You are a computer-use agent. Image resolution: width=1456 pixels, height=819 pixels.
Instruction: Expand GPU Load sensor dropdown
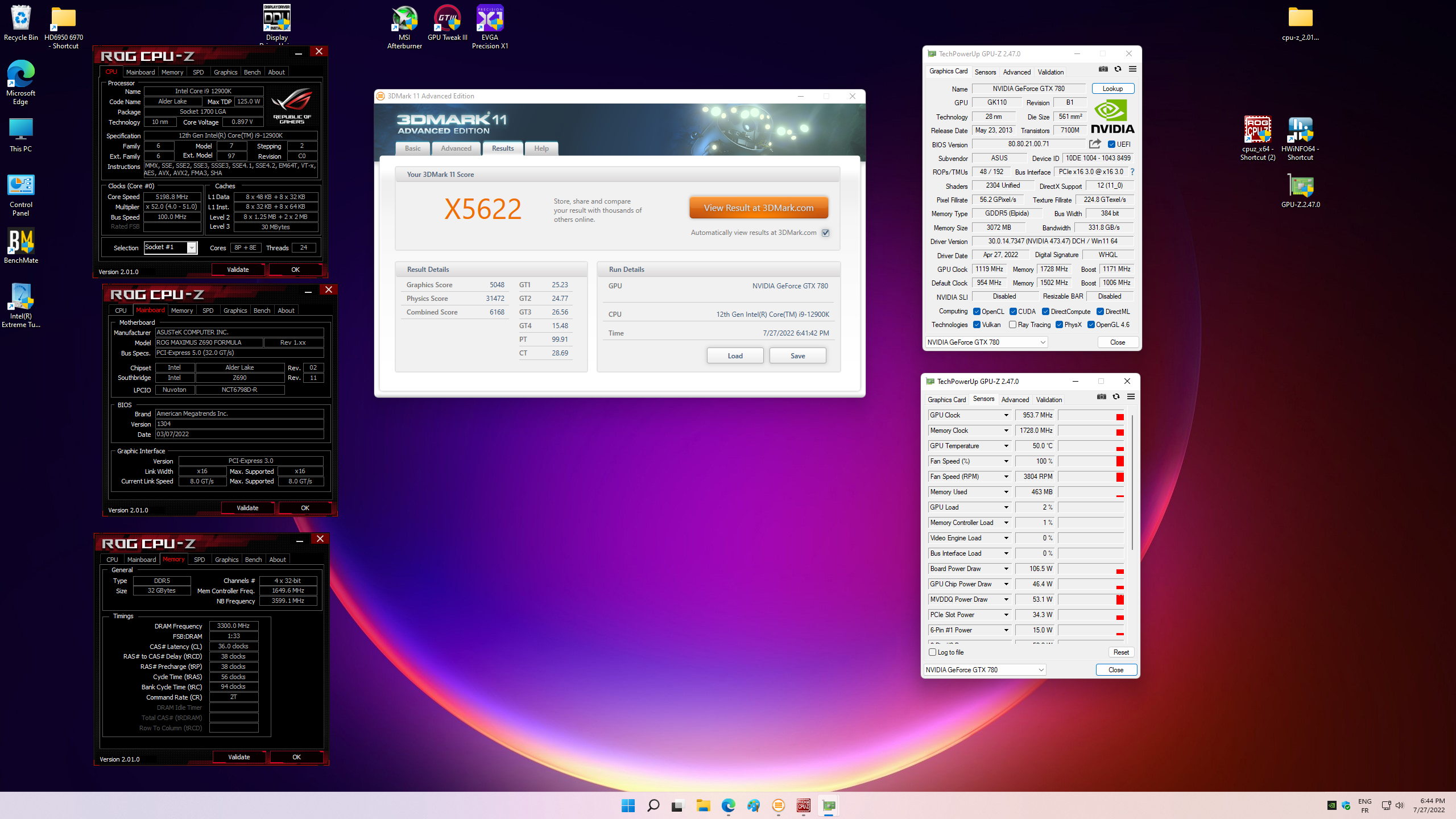pyautogui.click(x=1006, y=507)
